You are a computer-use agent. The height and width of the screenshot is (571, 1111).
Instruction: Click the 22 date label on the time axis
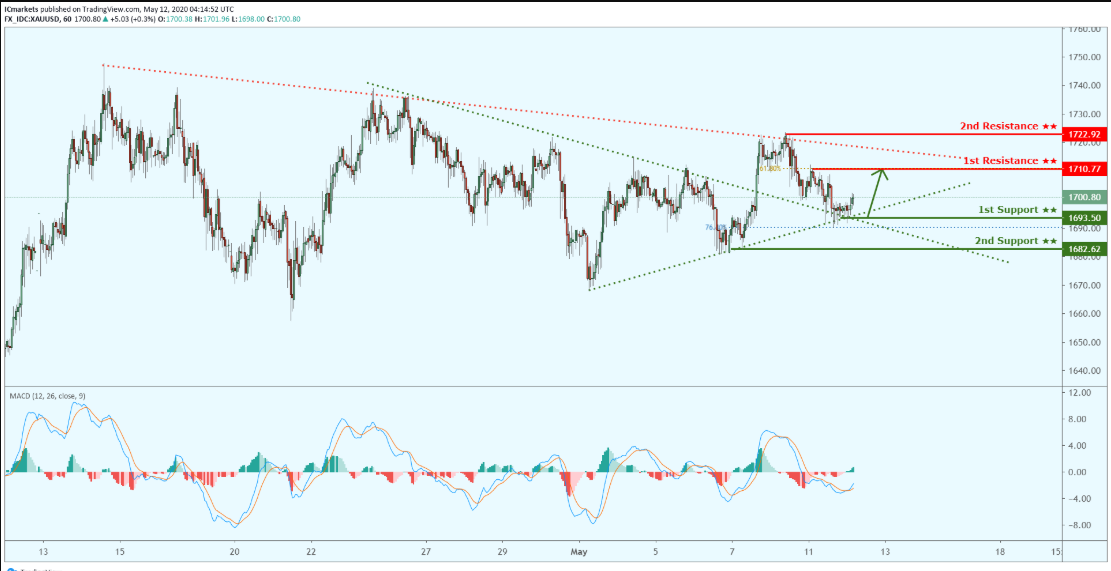[311, 551]
